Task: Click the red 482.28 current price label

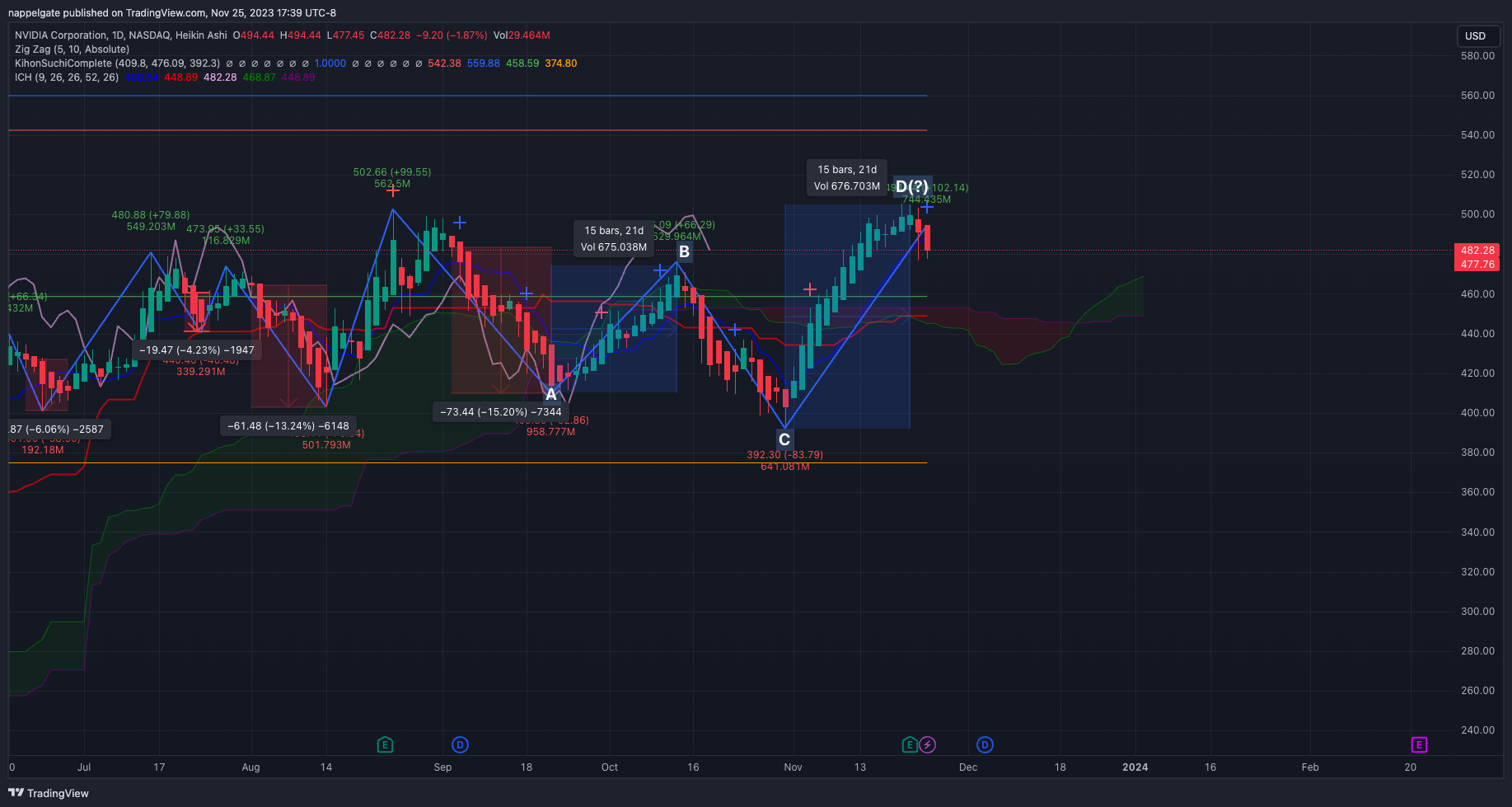Action: click(1477, 251)
